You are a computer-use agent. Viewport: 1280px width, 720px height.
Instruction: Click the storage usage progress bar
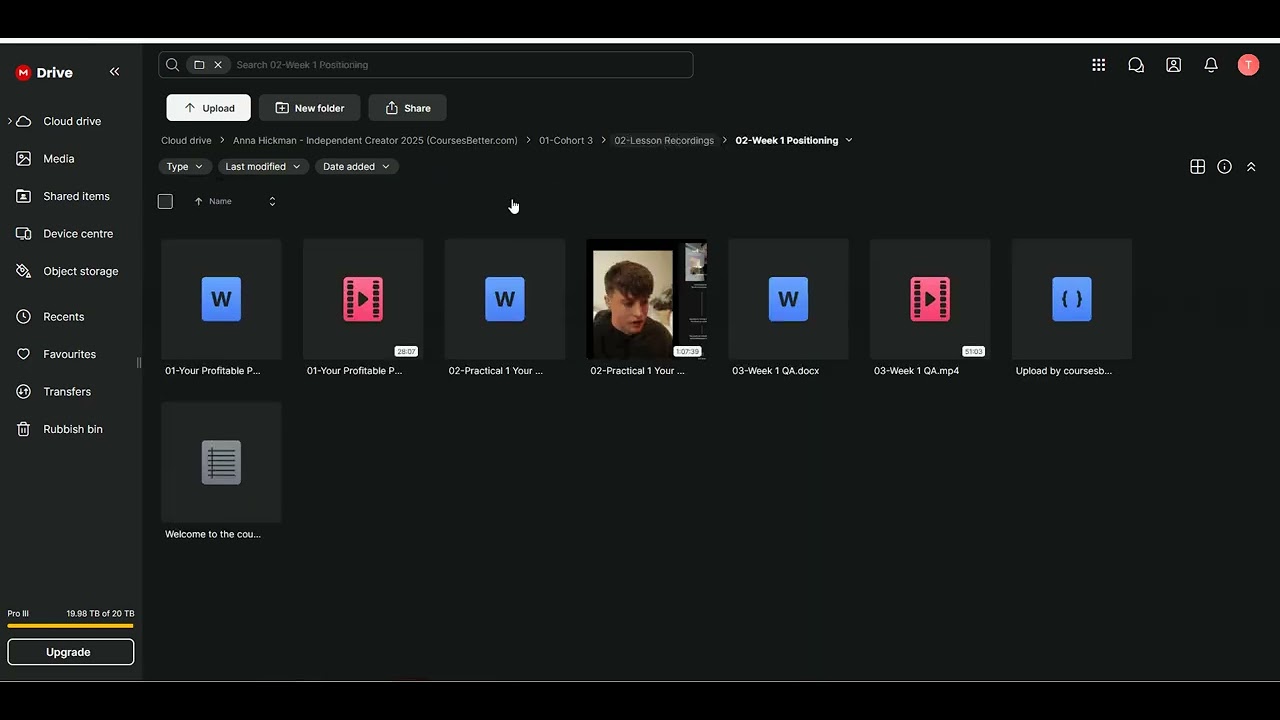click(70, 626)
